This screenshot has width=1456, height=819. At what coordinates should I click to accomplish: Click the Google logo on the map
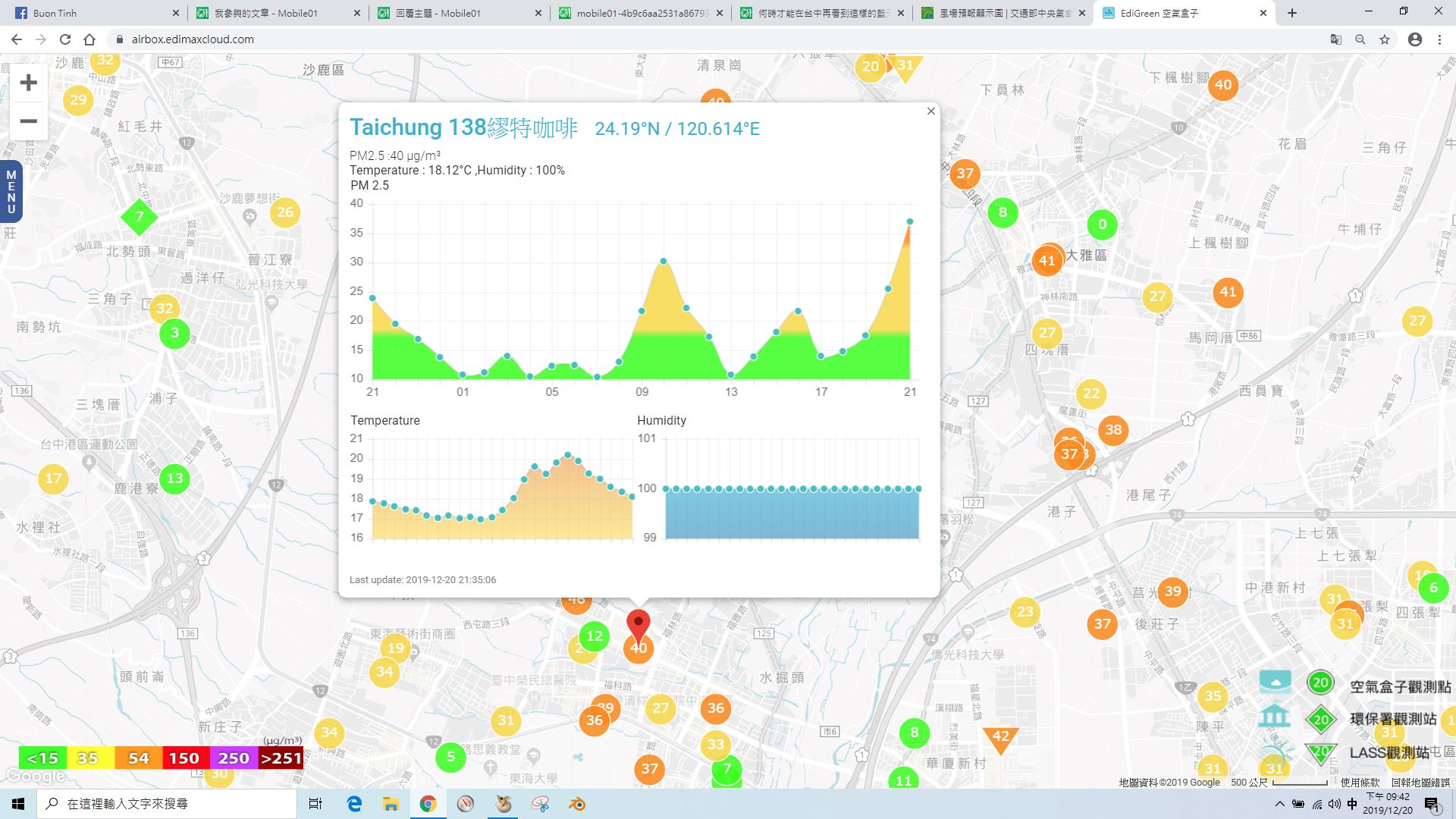(x=35, y=777)
